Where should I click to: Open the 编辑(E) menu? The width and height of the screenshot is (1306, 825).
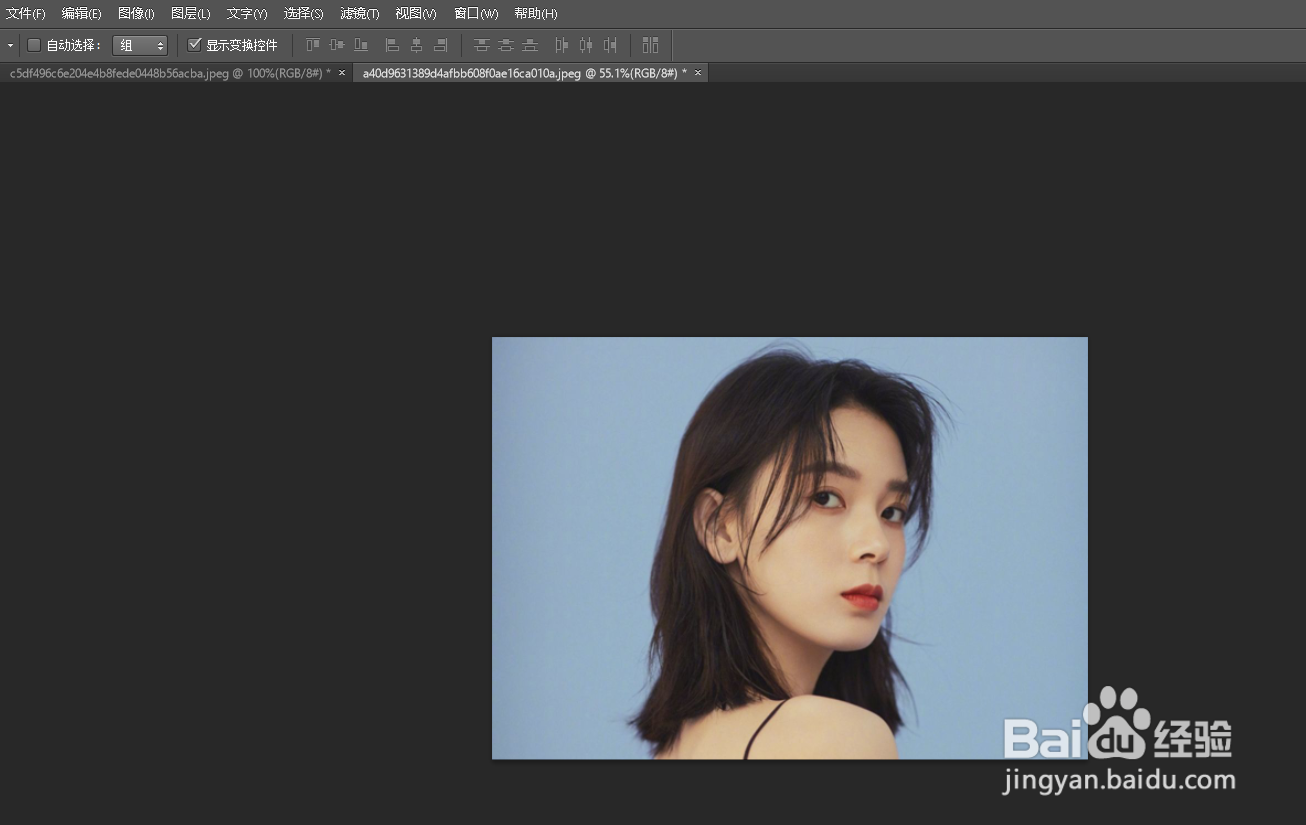point(81,14)
